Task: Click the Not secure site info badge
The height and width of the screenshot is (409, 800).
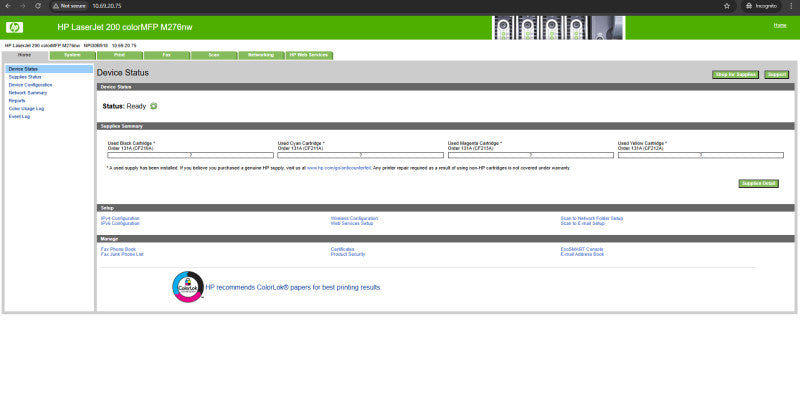Action: (69, 6)
